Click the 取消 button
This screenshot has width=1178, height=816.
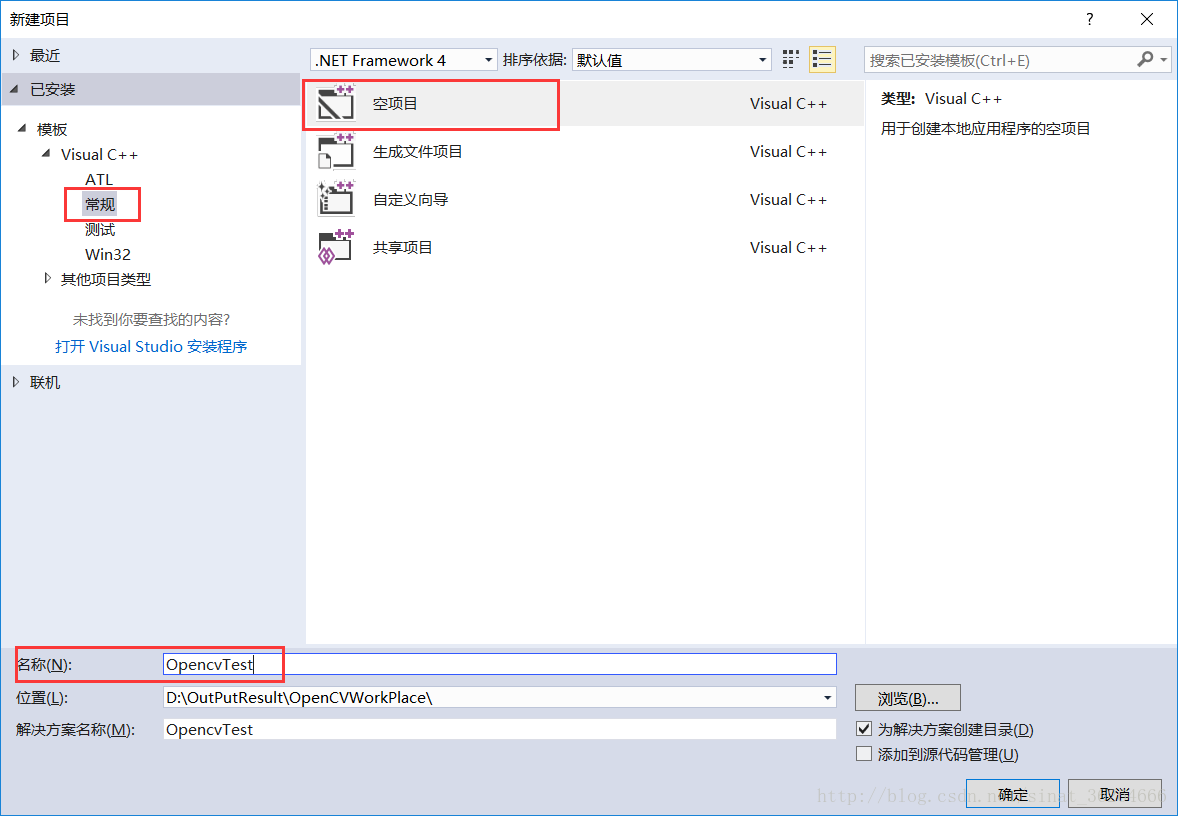coord(1115,794)
